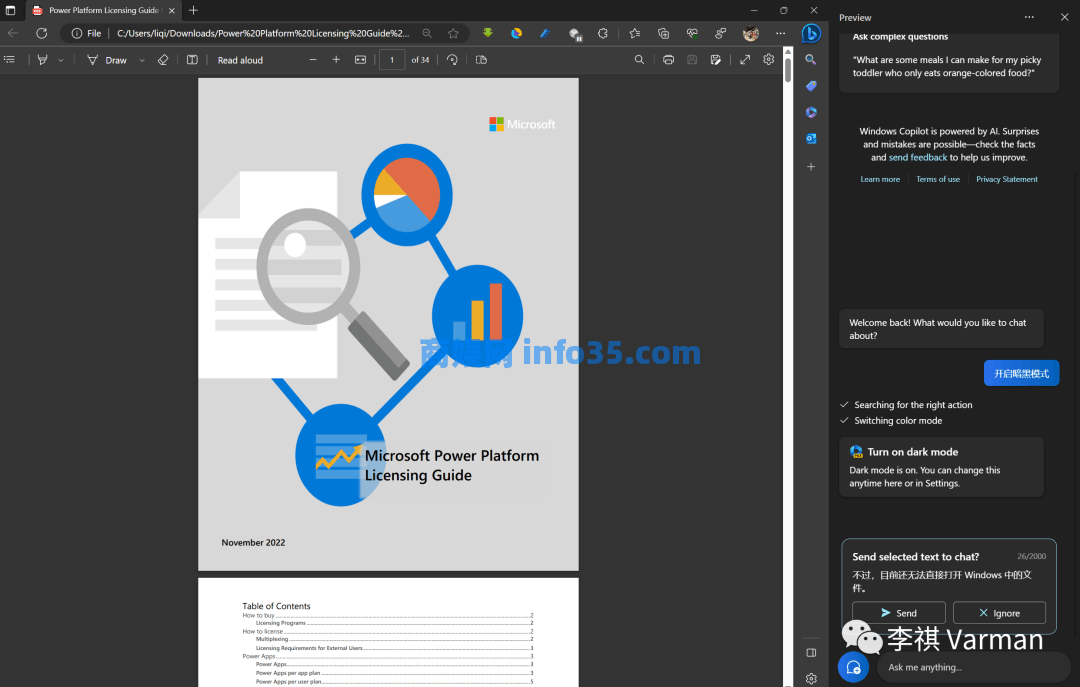
Task: Open PDF search with the magnifier icon
Action: 640,60
